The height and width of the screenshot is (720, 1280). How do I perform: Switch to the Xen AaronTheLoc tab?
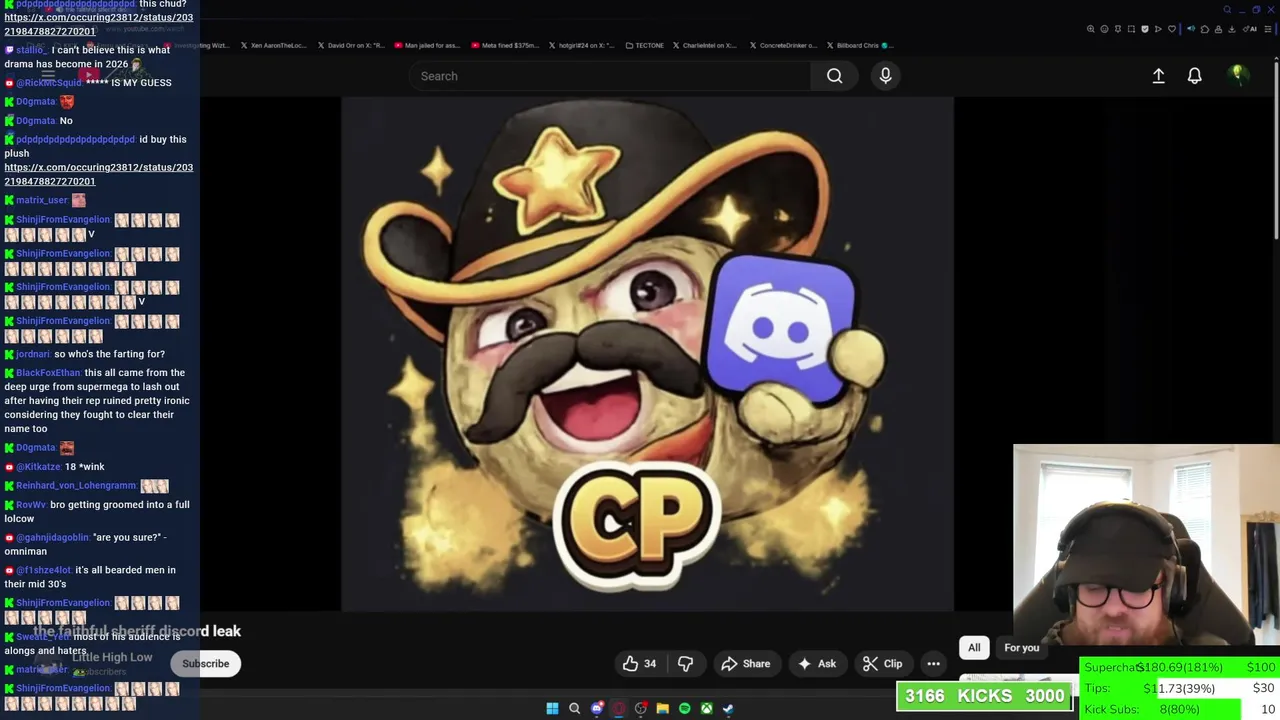272,45
